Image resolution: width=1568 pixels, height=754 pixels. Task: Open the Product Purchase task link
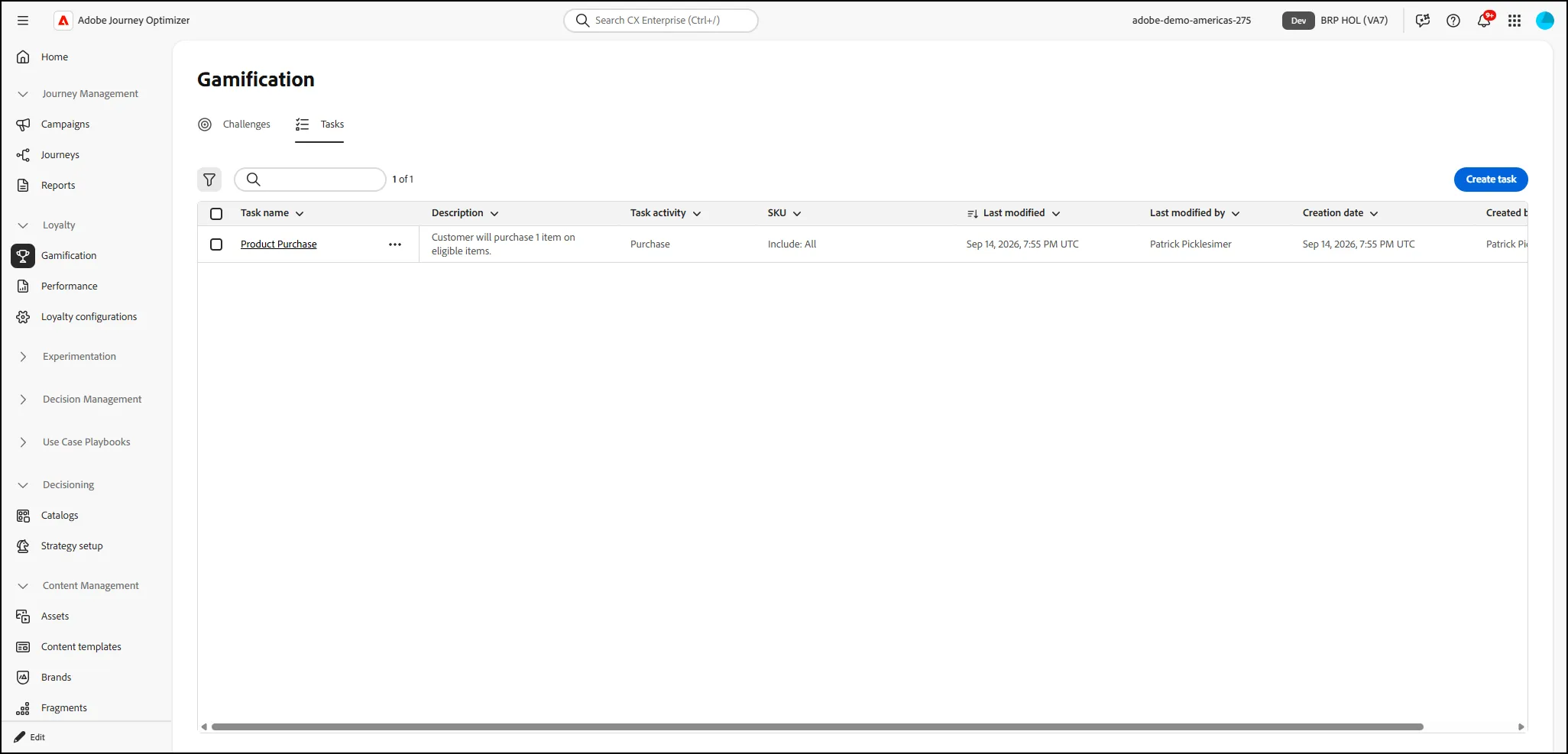click(x=278, y=244)
